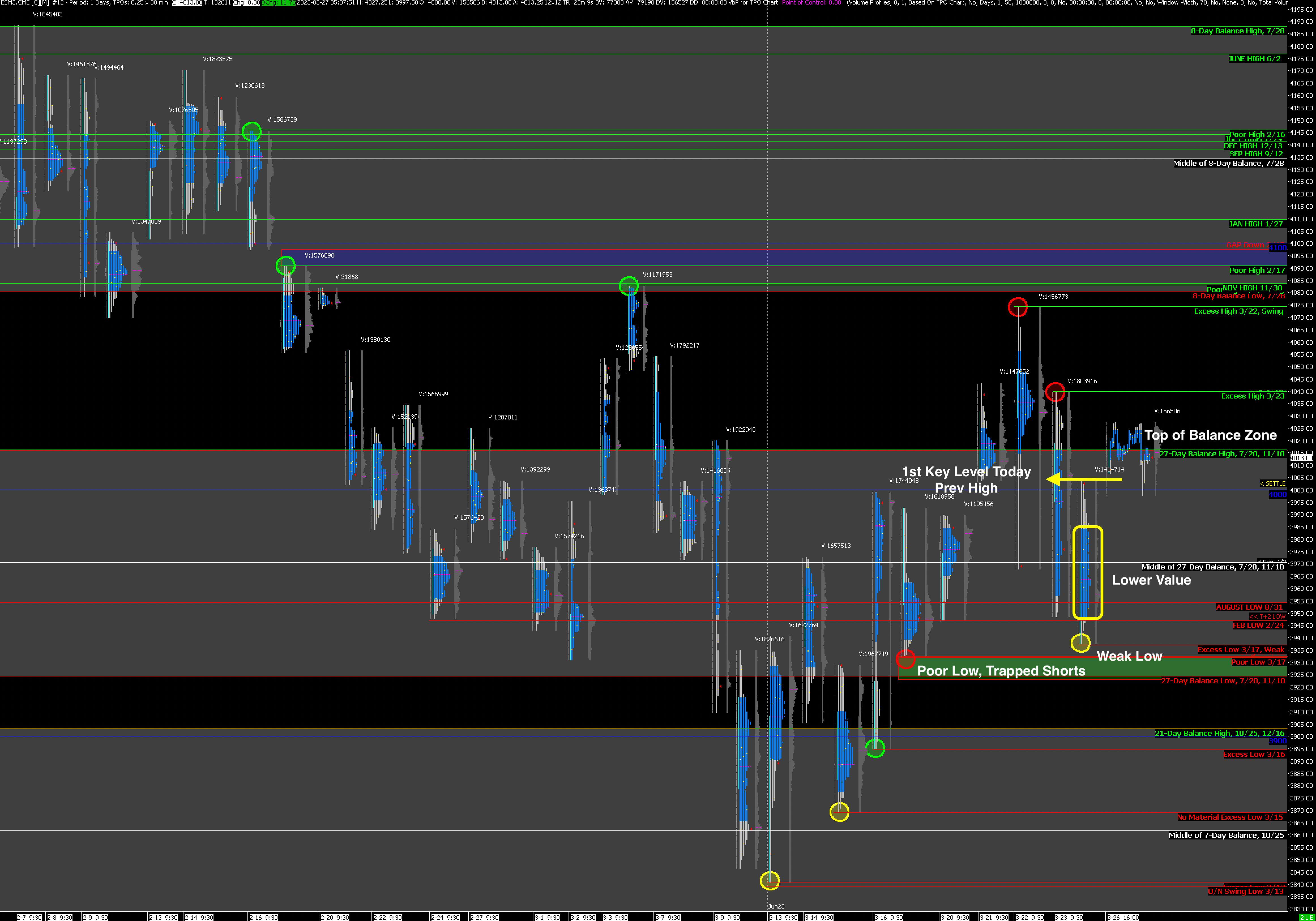Click the green circle near Poor High 2/16
The width and height of the screenshot is (1316, 921).
252,132
